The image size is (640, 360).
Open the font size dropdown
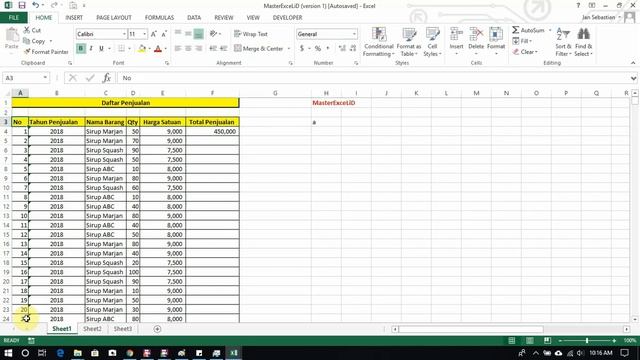[x=144, y=34]
